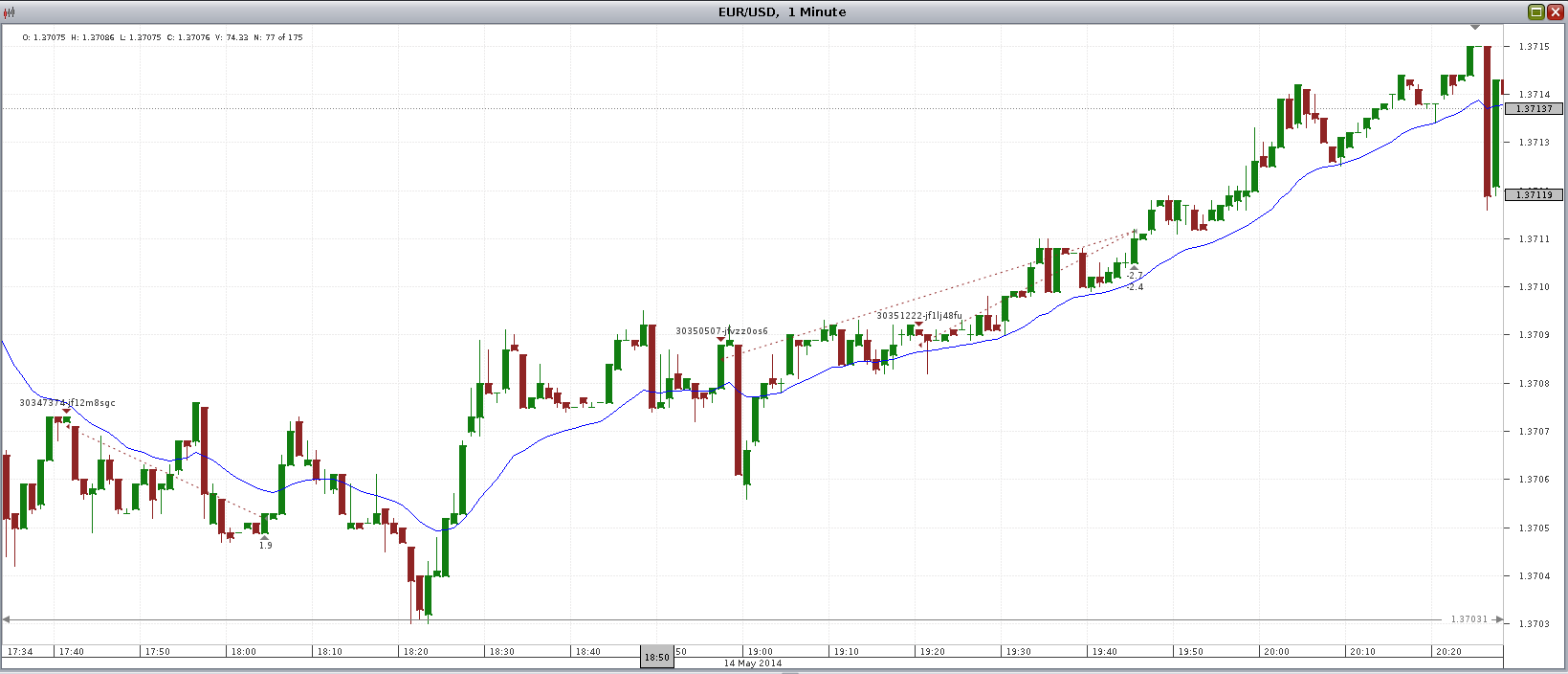Click the V: 74.33 volume value
Viewport: 1568px width, 674px height.
232,37
